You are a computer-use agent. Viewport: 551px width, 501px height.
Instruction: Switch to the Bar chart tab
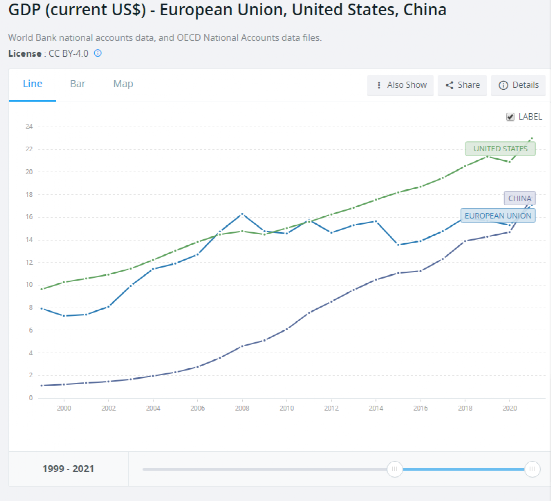tap(77, 84)
